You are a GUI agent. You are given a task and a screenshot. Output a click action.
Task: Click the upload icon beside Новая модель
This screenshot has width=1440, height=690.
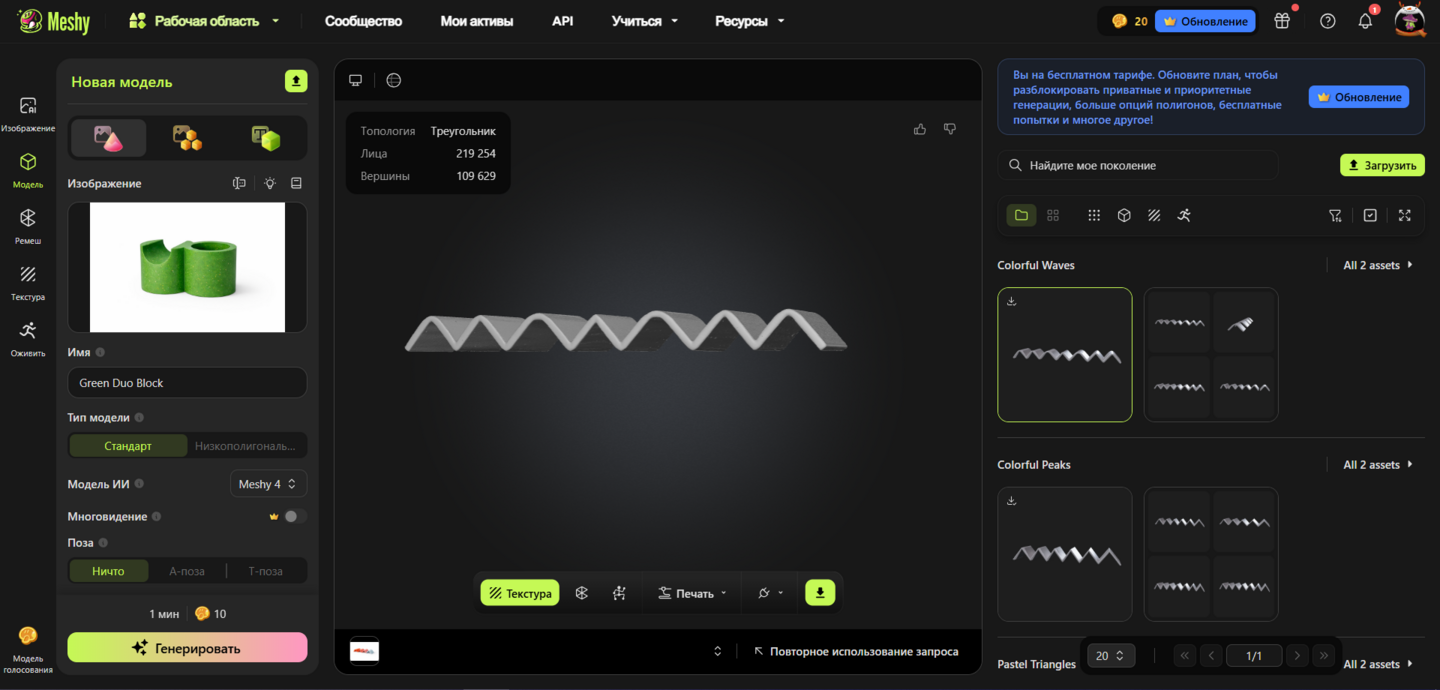tap(296, 82)
